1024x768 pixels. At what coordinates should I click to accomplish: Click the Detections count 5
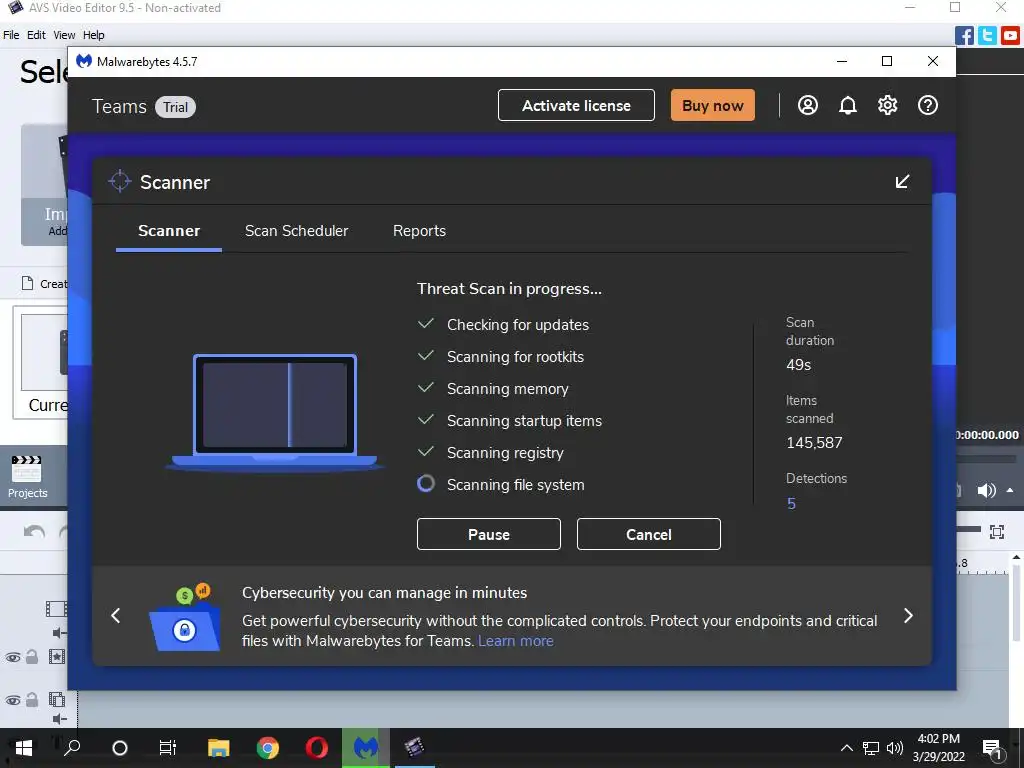[x=792, y=504]
